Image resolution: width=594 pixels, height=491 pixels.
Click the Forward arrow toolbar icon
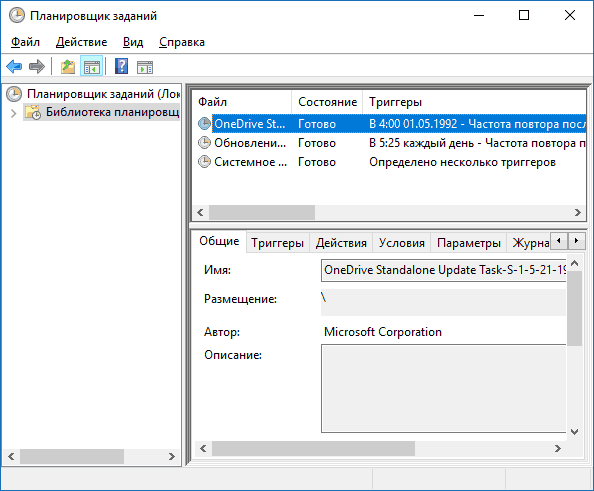pyautogui.click(x=37, y=67)
